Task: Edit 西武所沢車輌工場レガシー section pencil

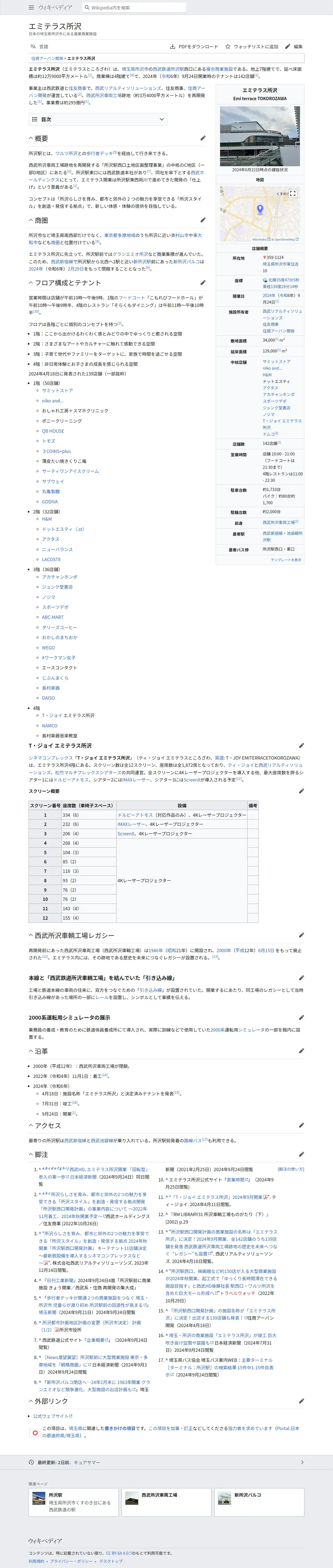Action: pyautogui.click(x=301, y=936)
